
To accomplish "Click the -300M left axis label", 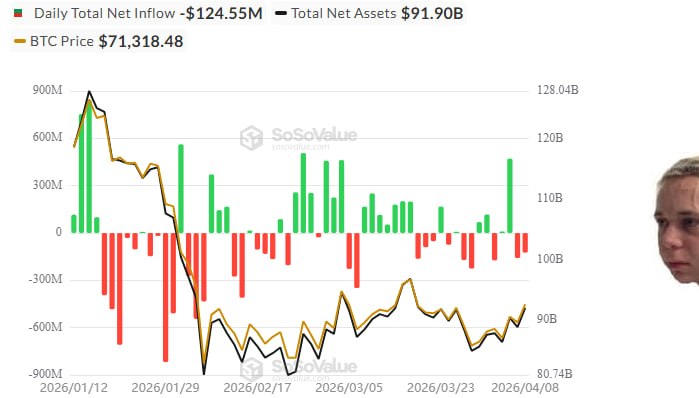I will click(45, 279).
